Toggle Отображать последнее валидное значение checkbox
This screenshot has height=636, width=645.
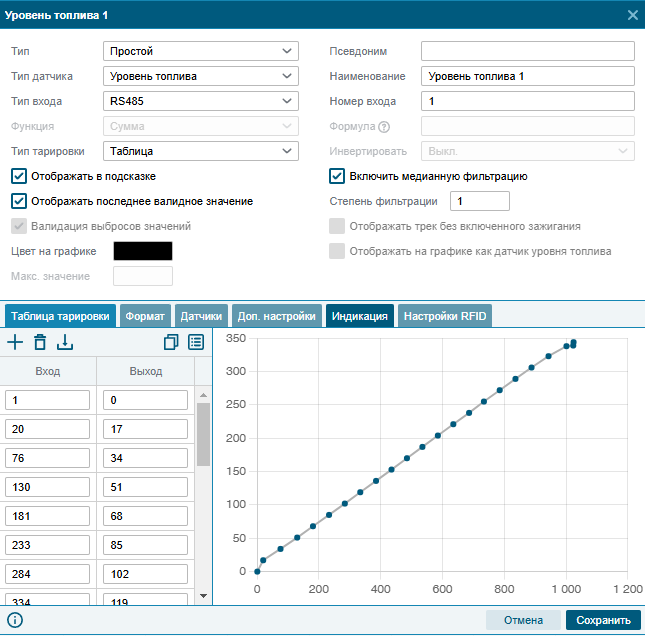coord(19,201)
